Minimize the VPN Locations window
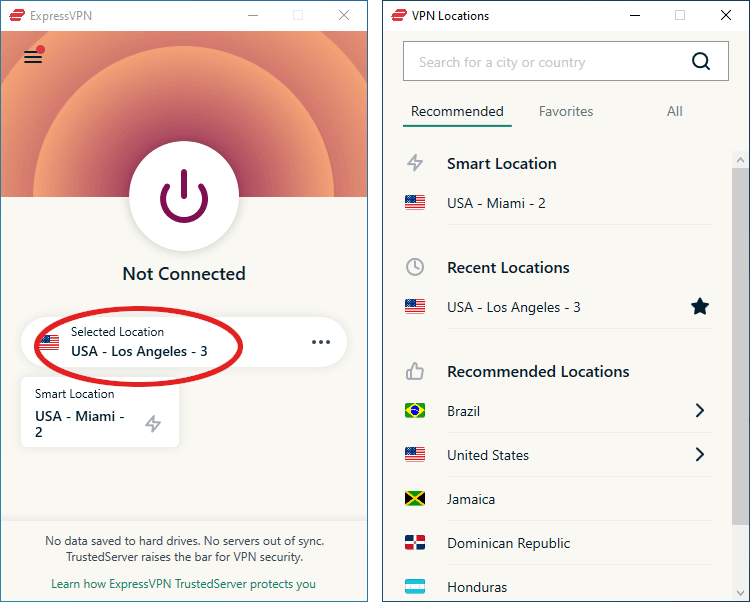Image resolution: width=750 pixels, height=603 pixels. [x=635, y=15]
